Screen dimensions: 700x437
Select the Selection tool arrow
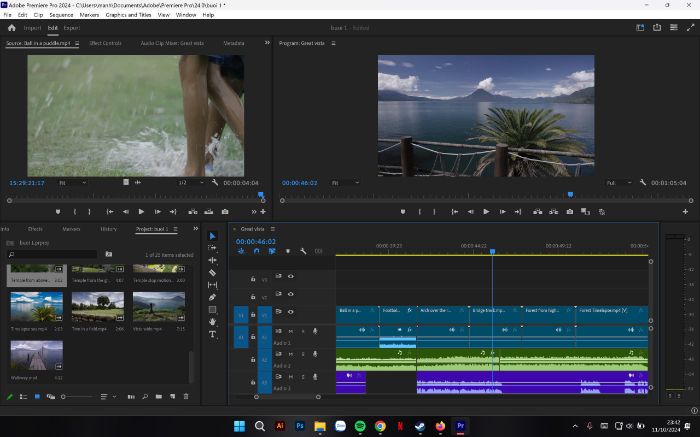click(212, 236)
